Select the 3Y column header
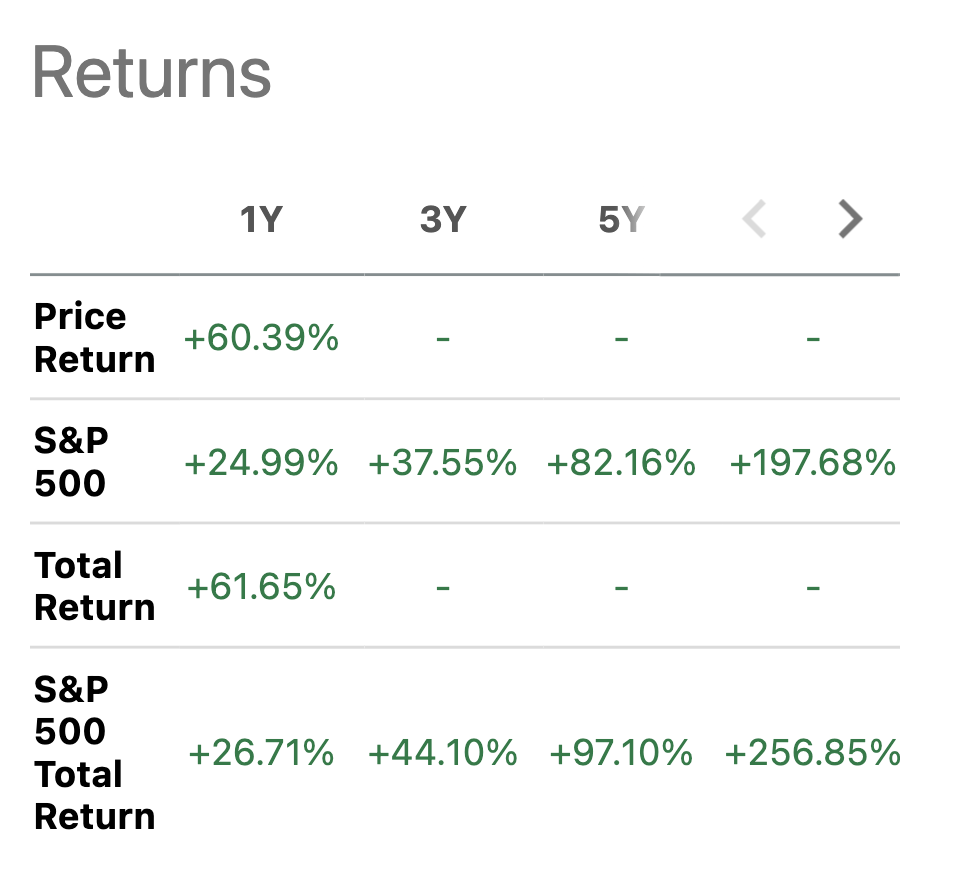This screenshot has height=884, width=956. tap(444, 218)
